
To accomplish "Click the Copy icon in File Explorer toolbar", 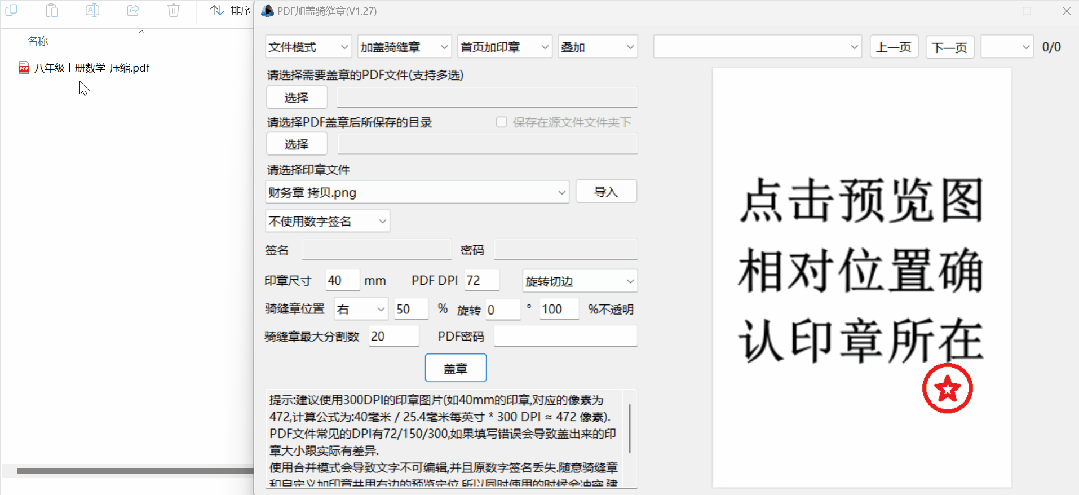I will [x=11, y=10].
